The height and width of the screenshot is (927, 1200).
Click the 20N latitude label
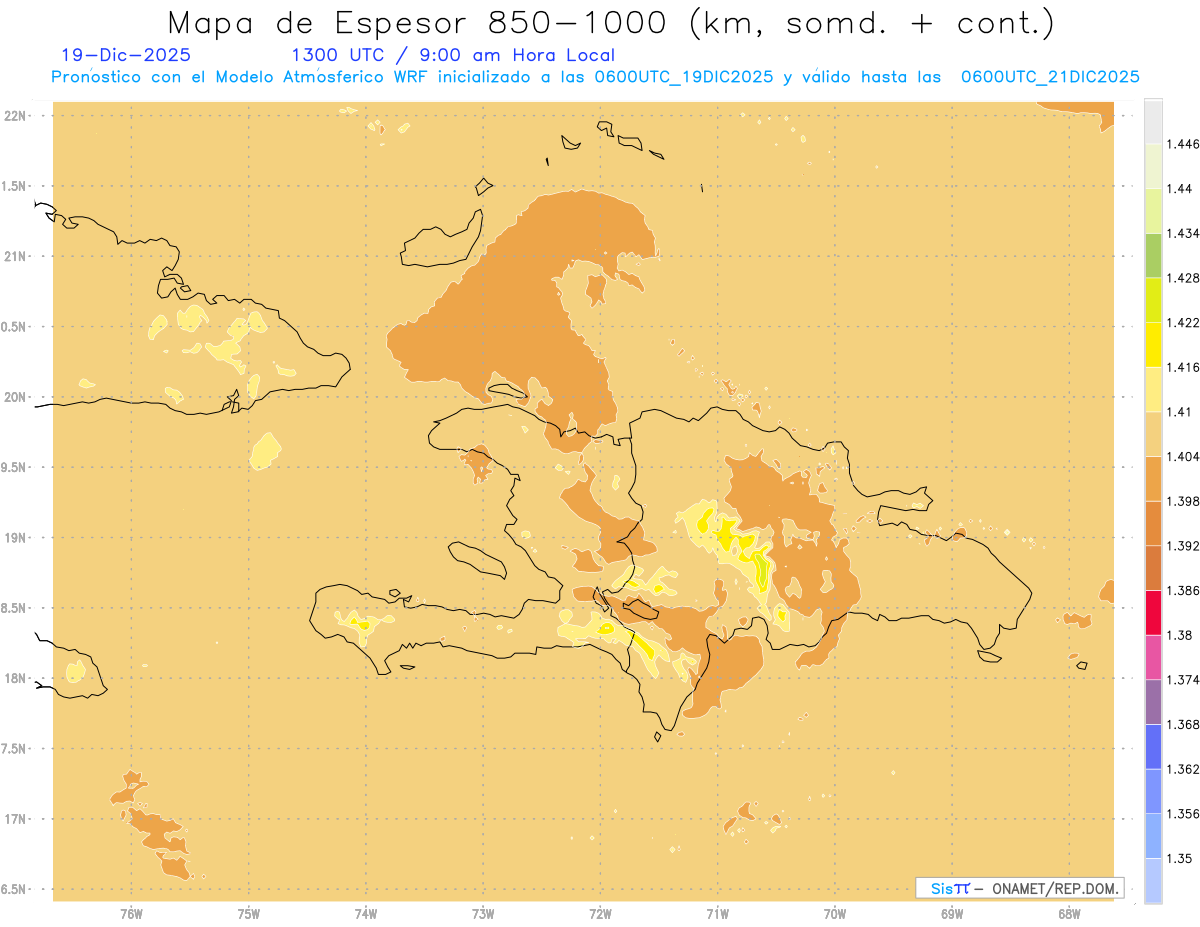pyautogui.click(x=17, y=397)
